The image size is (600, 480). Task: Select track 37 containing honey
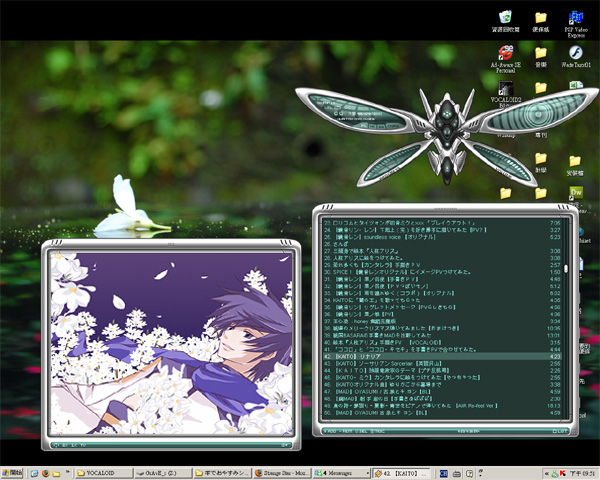[x=442, y=321]
